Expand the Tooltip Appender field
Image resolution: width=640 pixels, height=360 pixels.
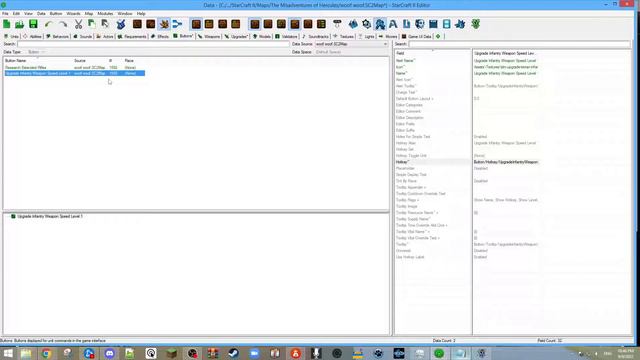411,187
